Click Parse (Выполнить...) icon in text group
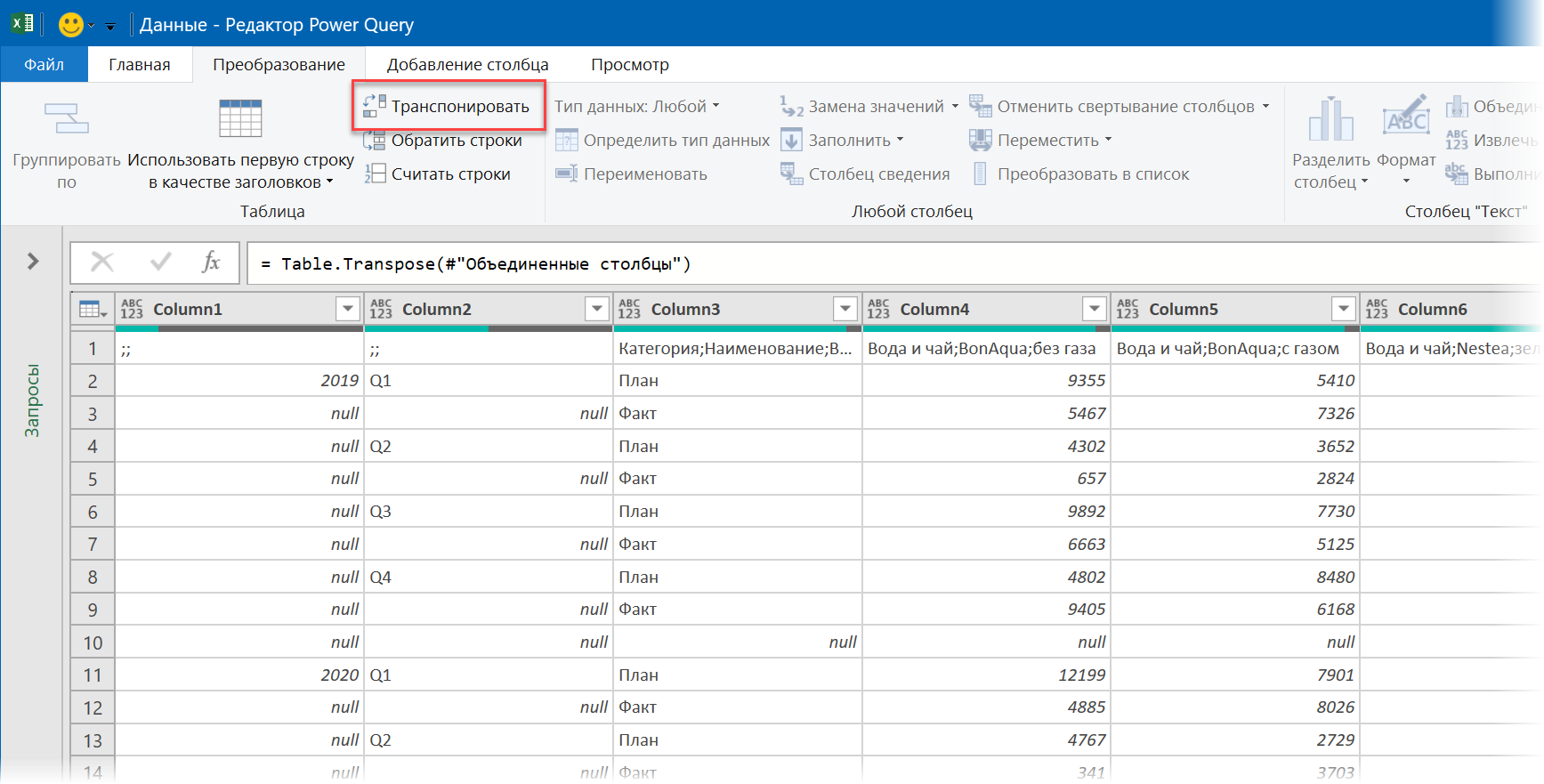 (1457, 174)
